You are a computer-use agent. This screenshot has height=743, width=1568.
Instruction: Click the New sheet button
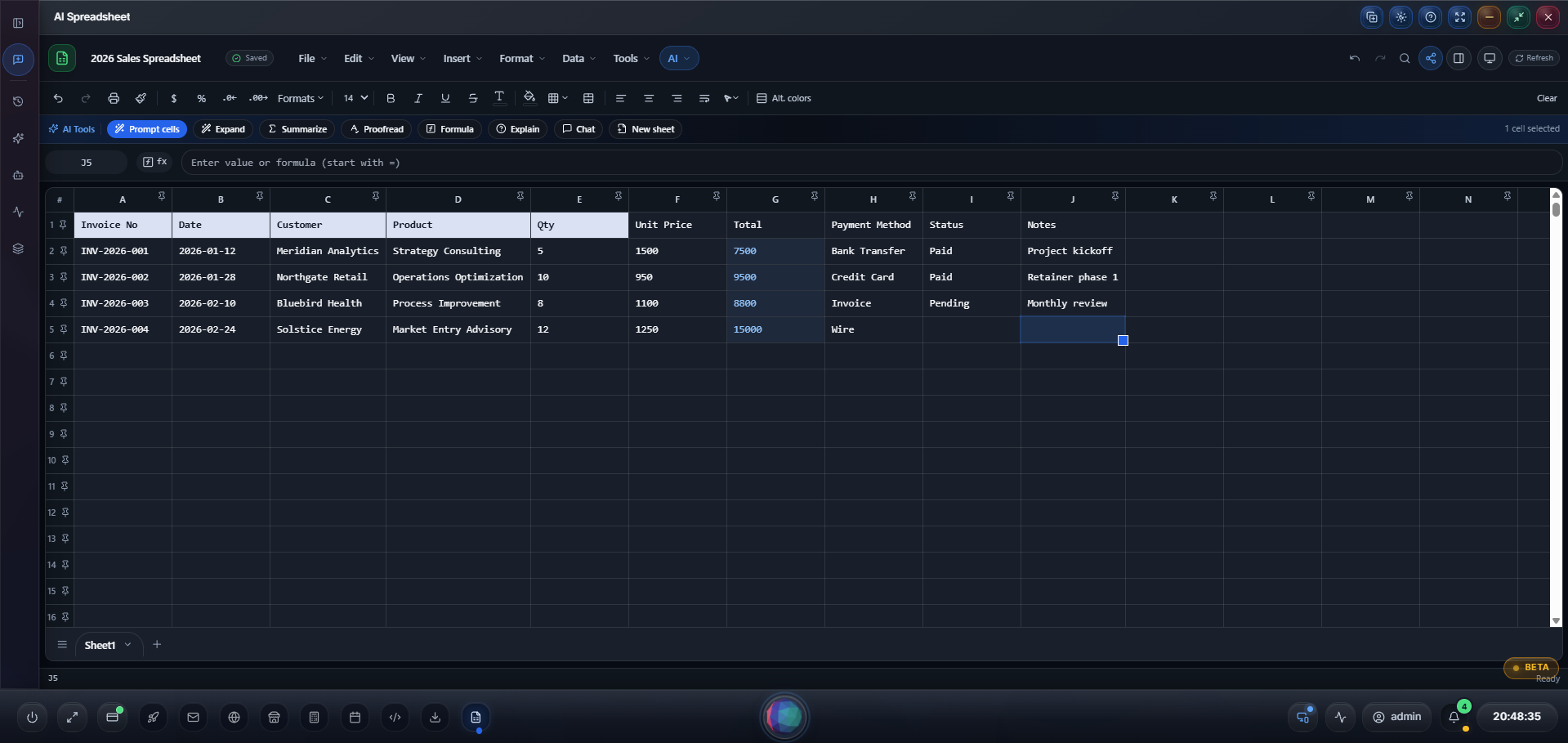[x=646, y=129]
